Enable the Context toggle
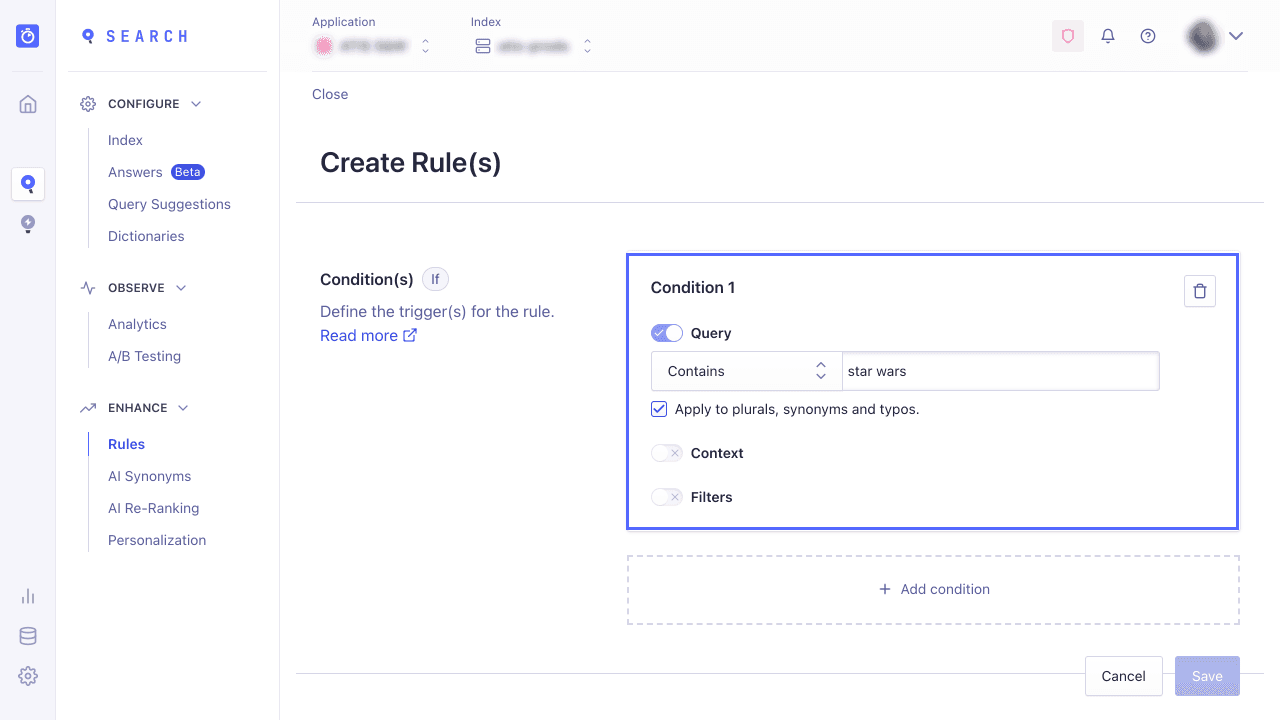This screenshot has width=1280, height=720. click(x=667, y=453)
